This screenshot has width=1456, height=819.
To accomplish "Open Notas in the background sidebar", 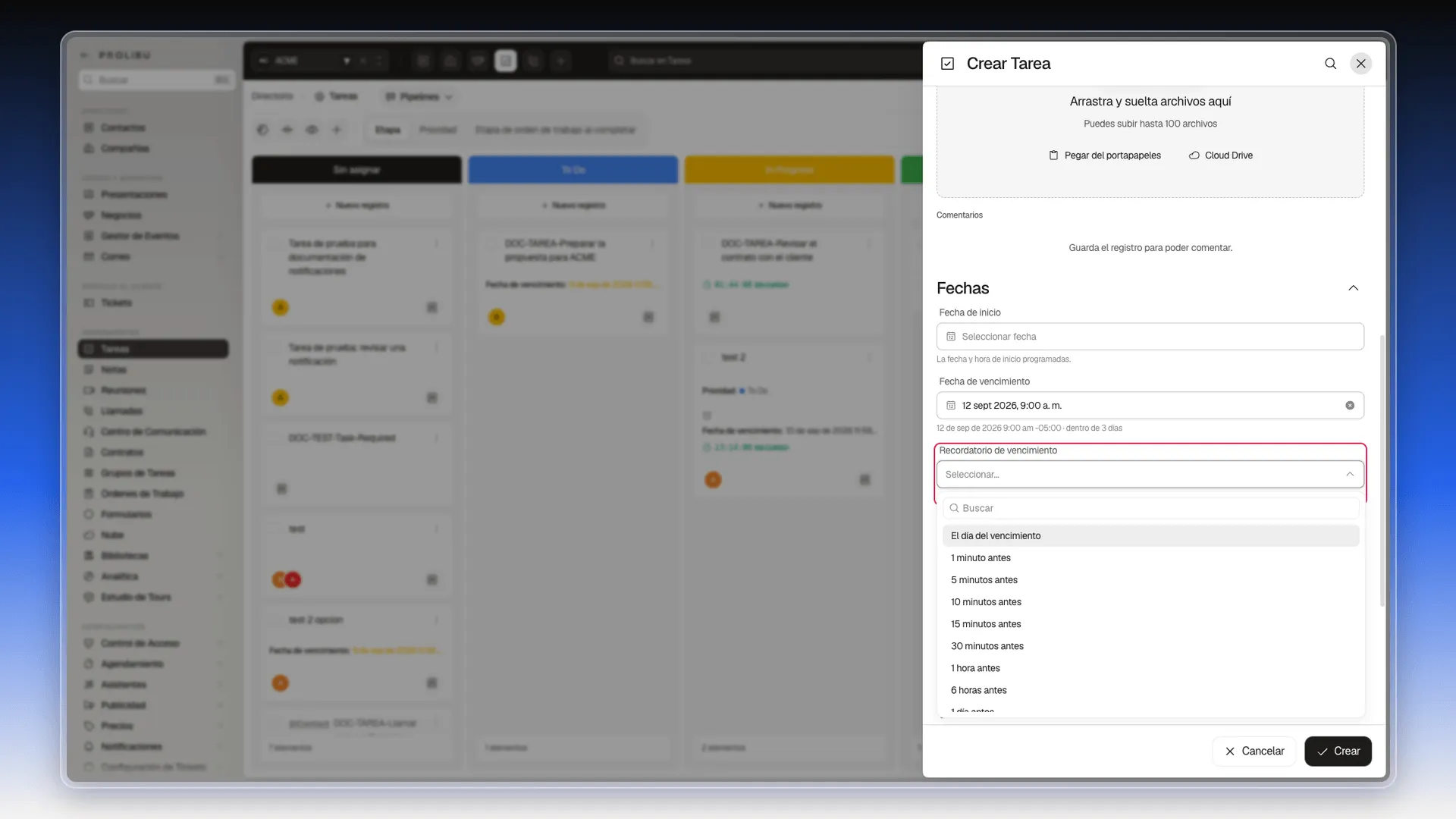I will coord(114,369).
